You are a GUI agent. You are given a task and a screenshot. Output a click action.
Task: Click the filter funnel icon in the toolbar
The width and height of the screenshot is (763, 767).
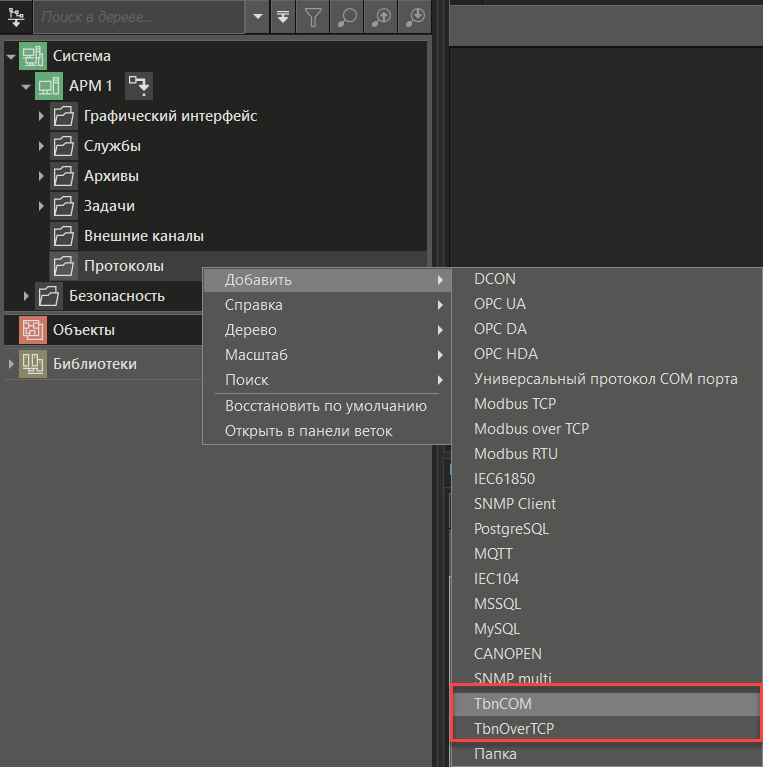click(x=314, y=17)
